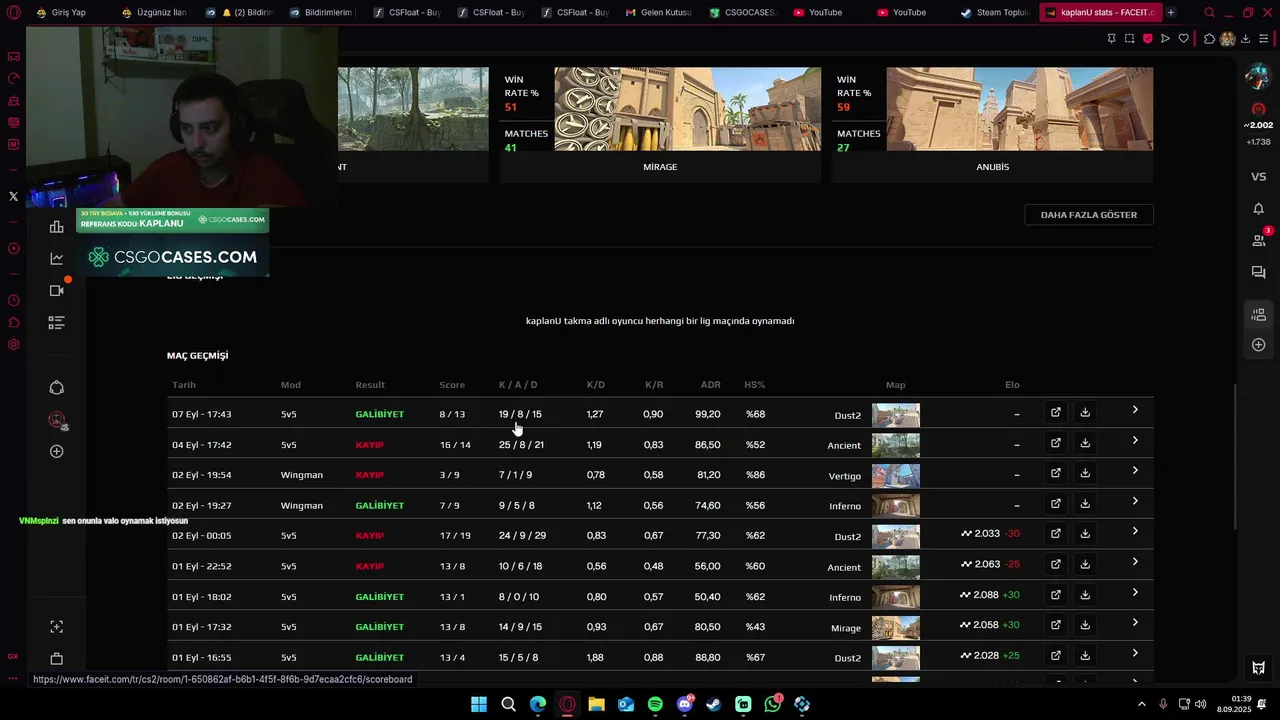The image size is (1280, 720).
Task: Click the plus circle in right sidebar
Action: tap(1258, 345)
